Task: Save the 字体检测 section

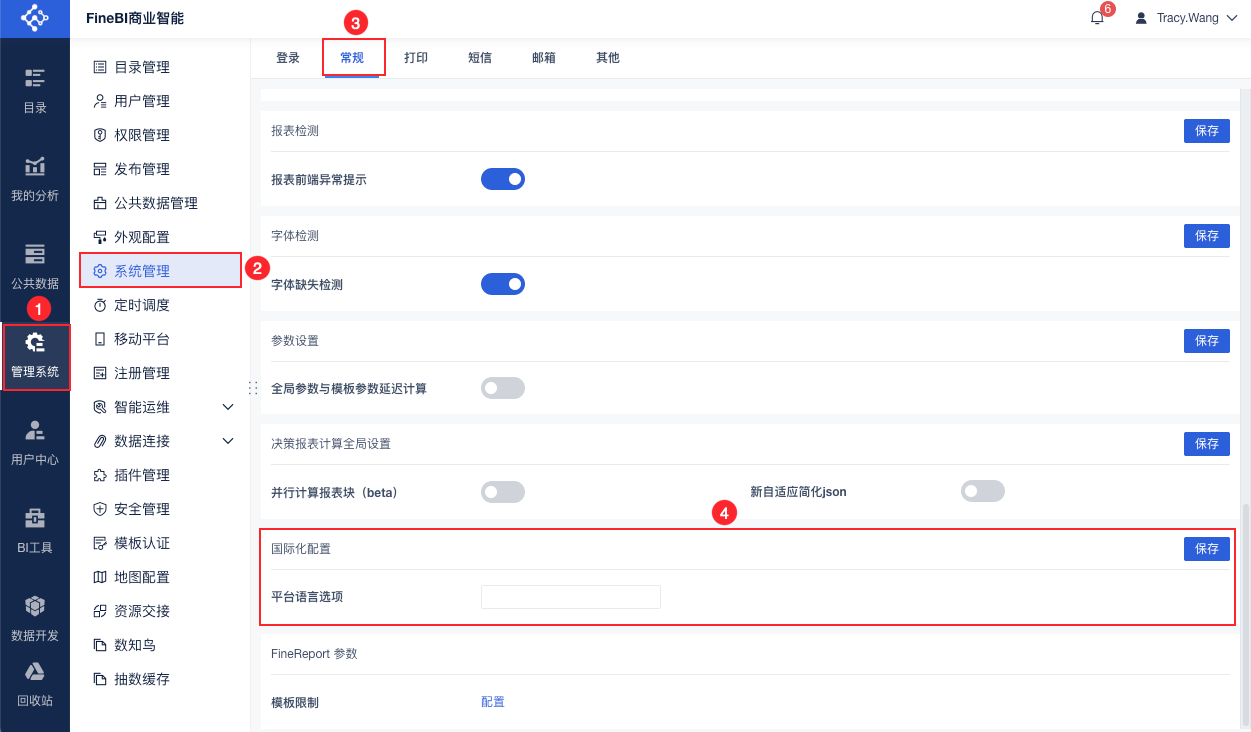Action: (1207, 236)
